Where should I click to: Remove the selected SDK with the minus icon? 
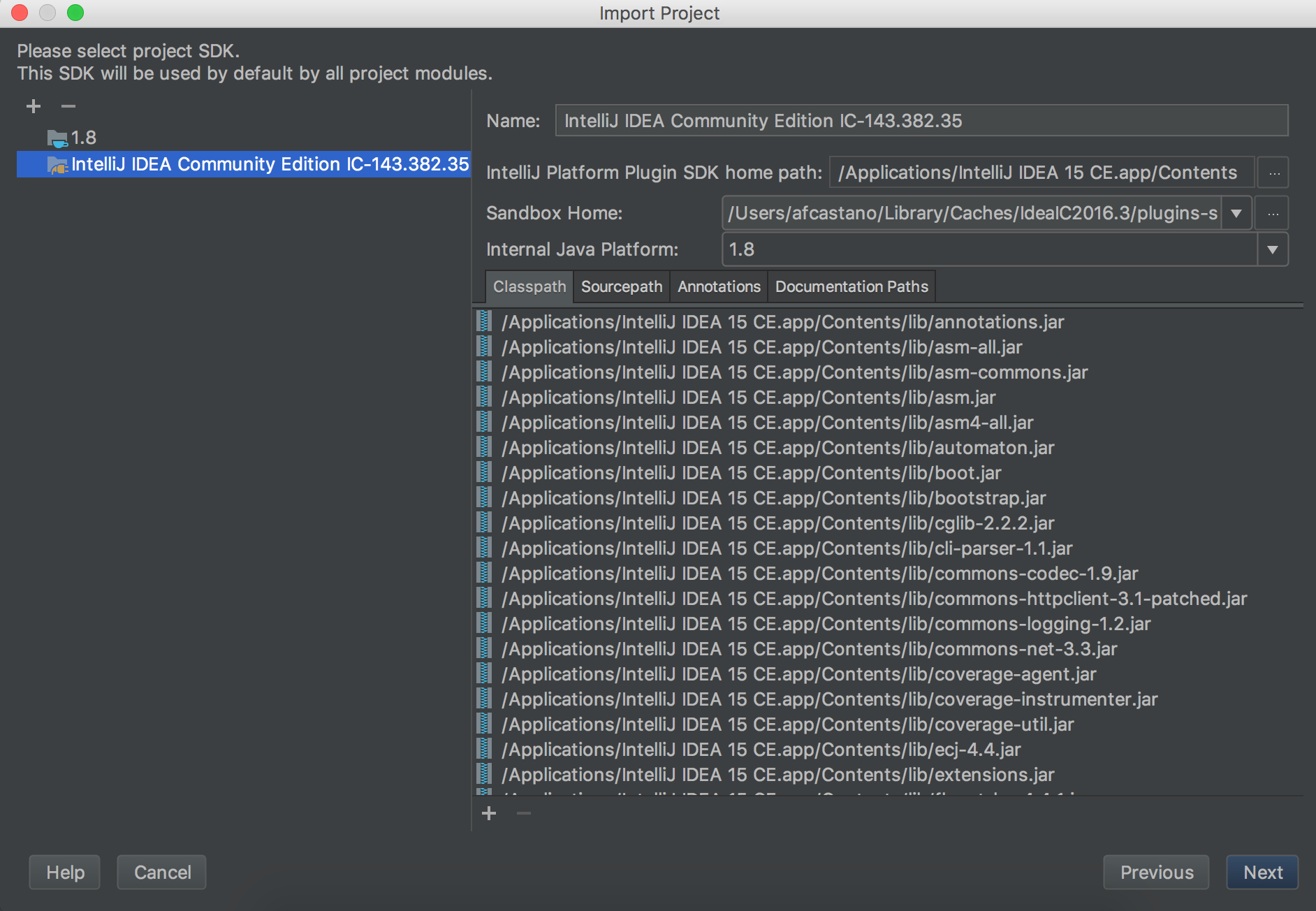68,106
